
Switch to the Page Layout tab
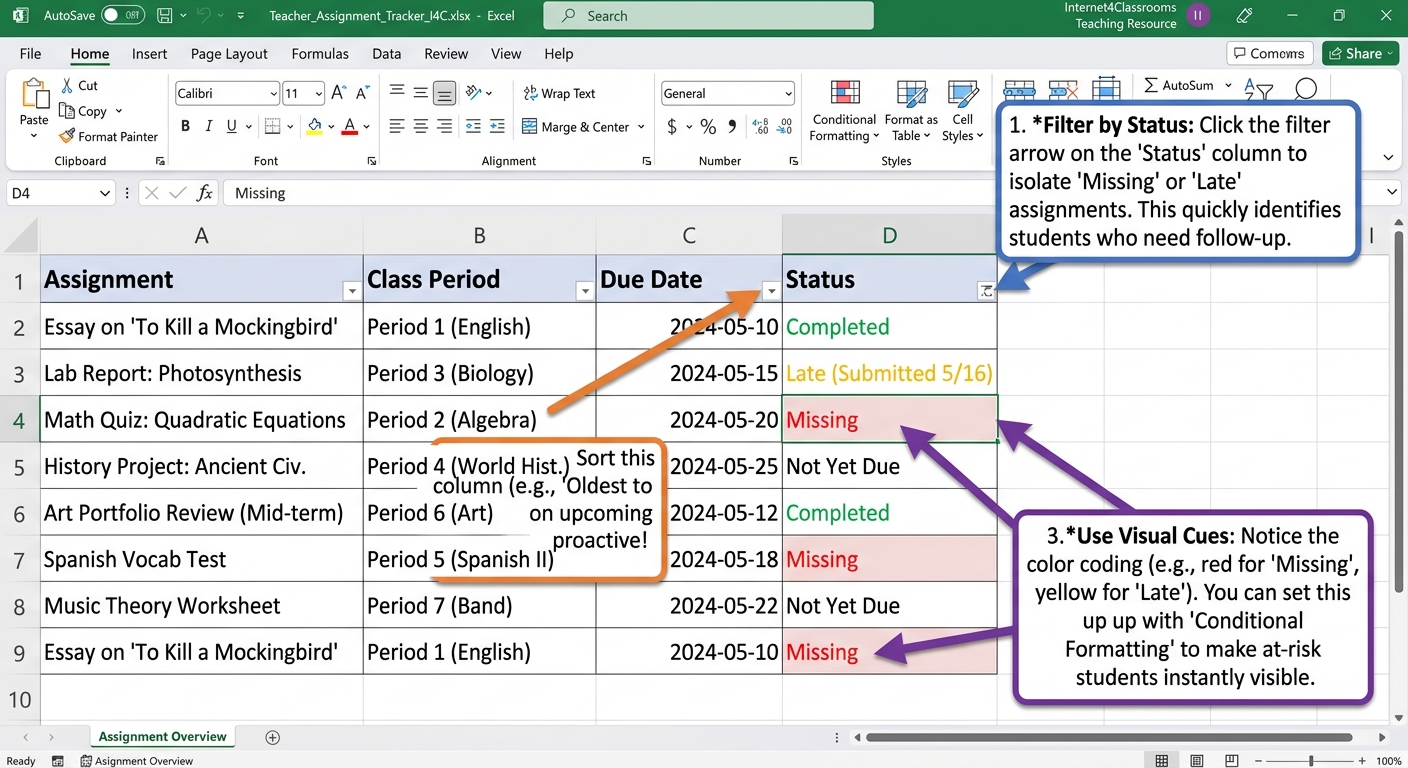coord(229,54)
